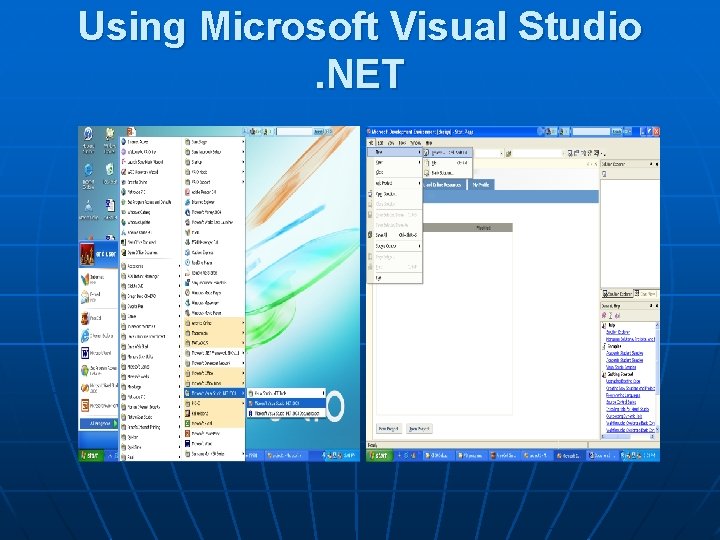Open the highlighted Visual Studio .NET 2003 programs folder
The height and width of the screenshot is (540, 720).
214,393
